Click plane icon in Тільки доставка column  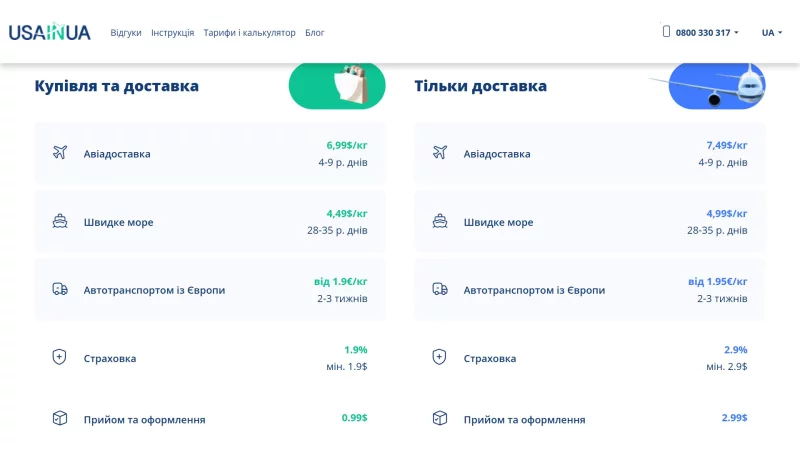440,152
